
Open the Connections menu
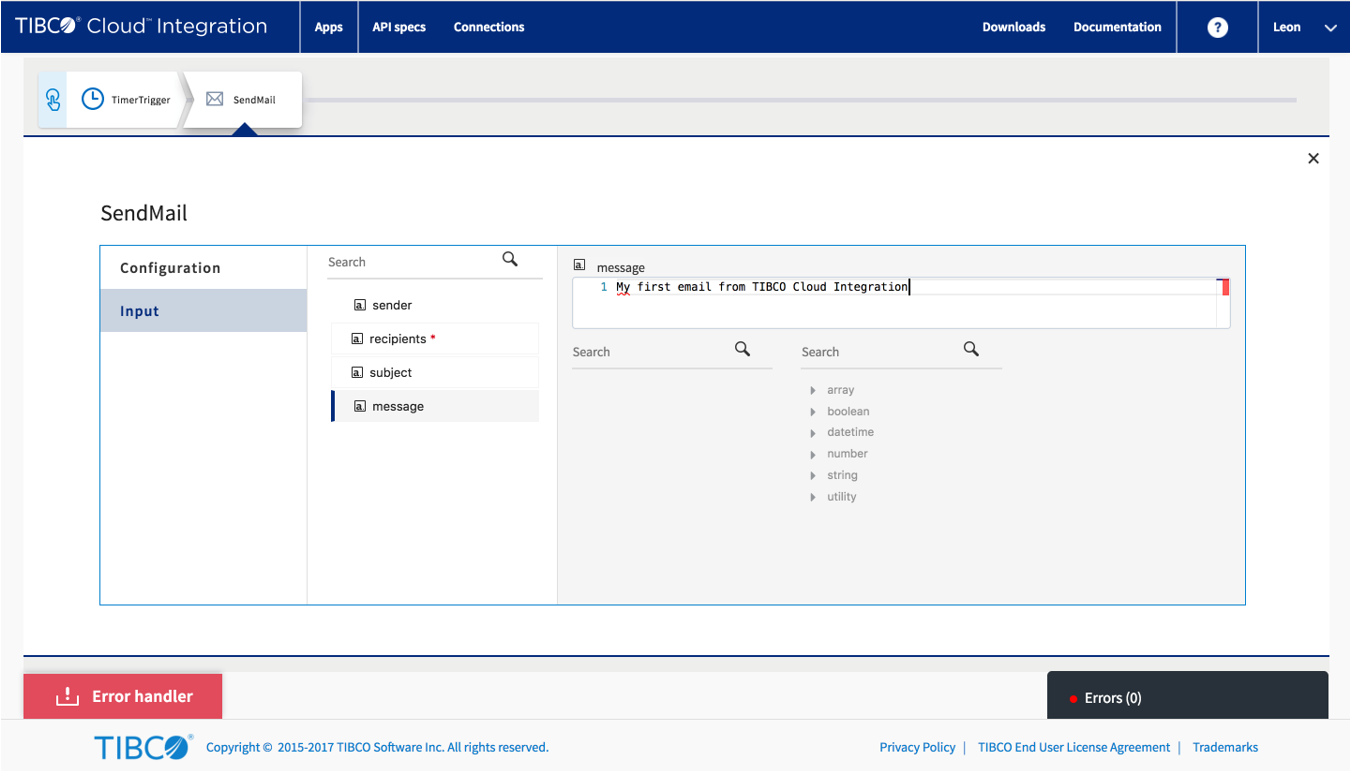489,27
